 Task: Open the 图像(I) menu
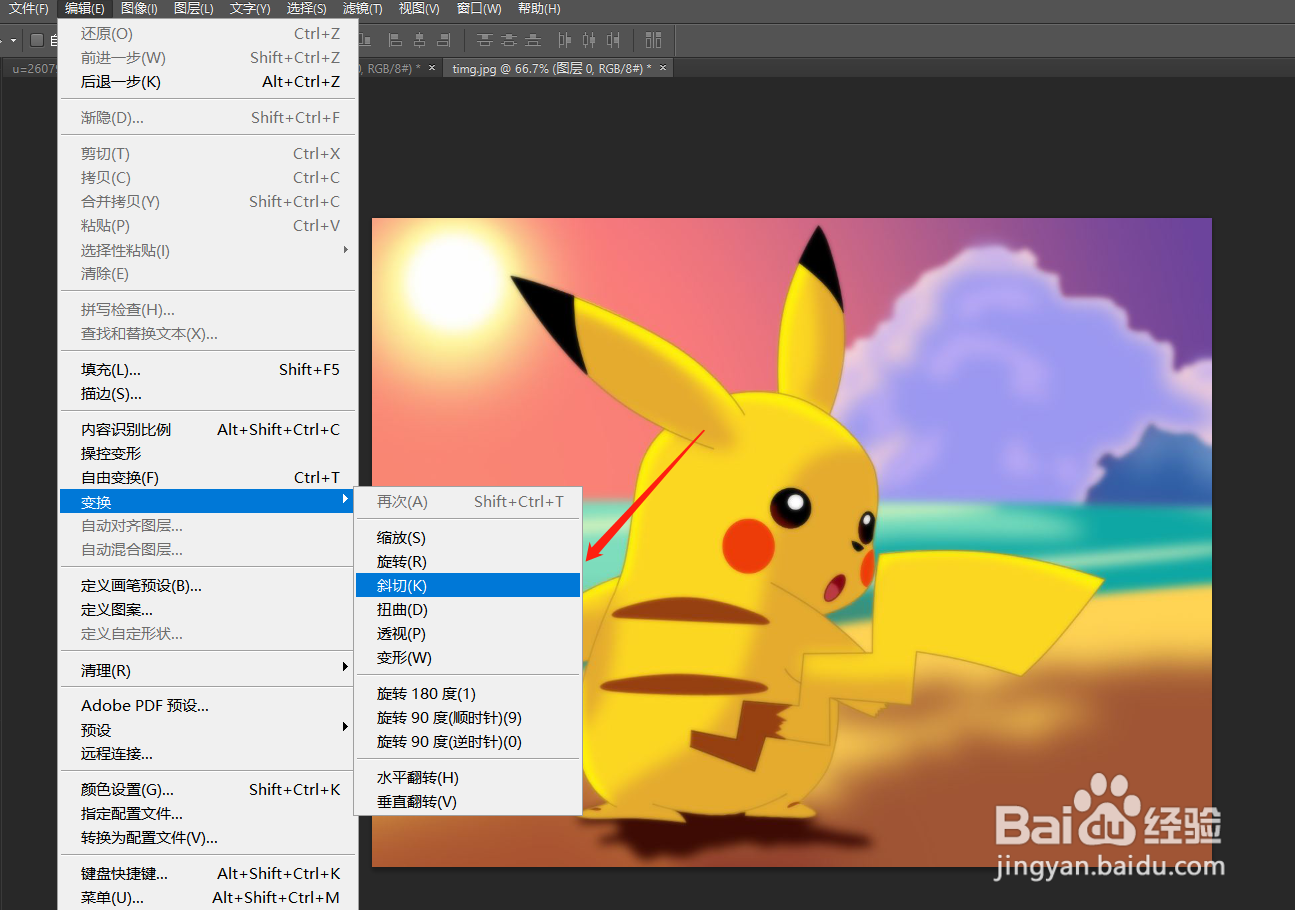(x=139, y=9)
